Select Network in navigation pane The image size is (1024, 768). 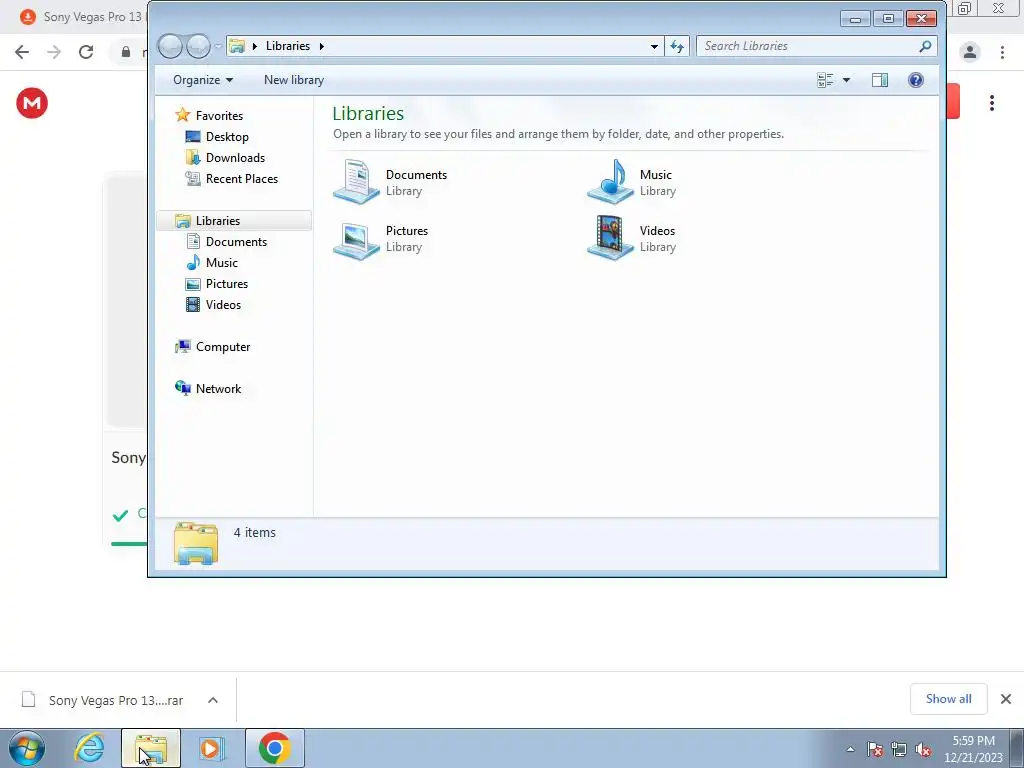tap(218, 389)
